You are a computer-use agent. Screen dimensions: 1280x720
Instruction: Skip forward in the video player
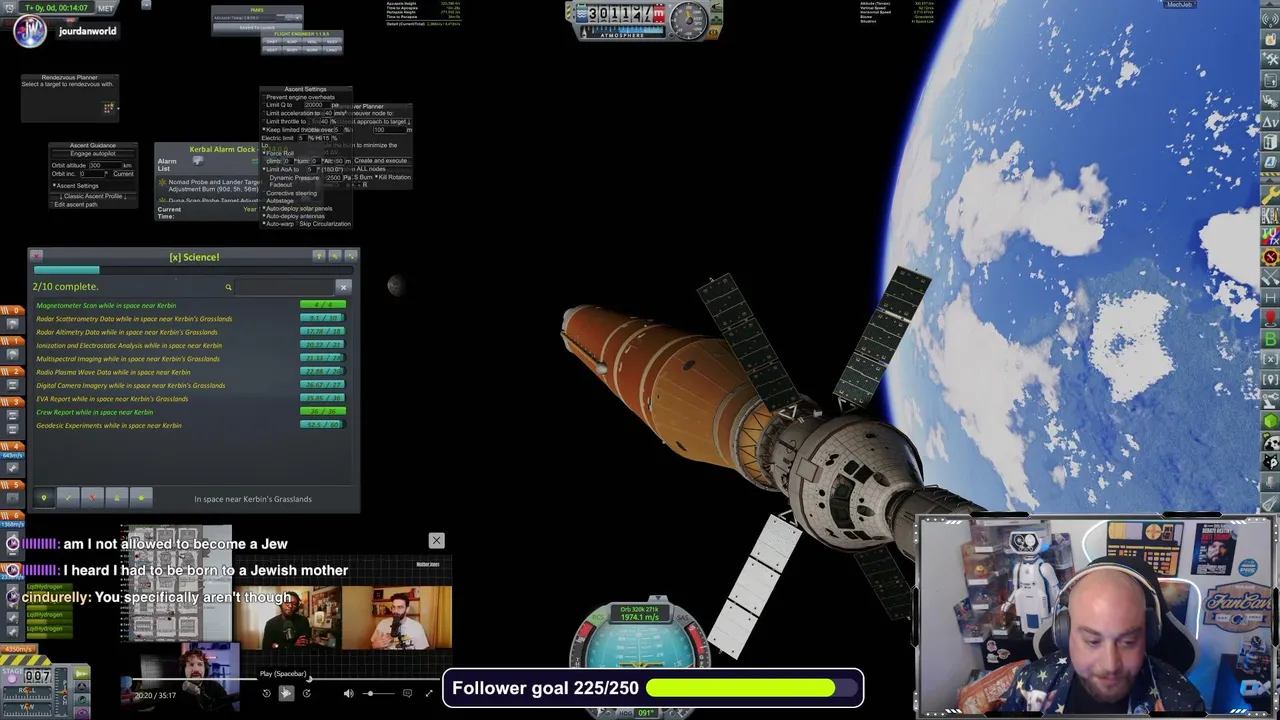pos(307,693)
